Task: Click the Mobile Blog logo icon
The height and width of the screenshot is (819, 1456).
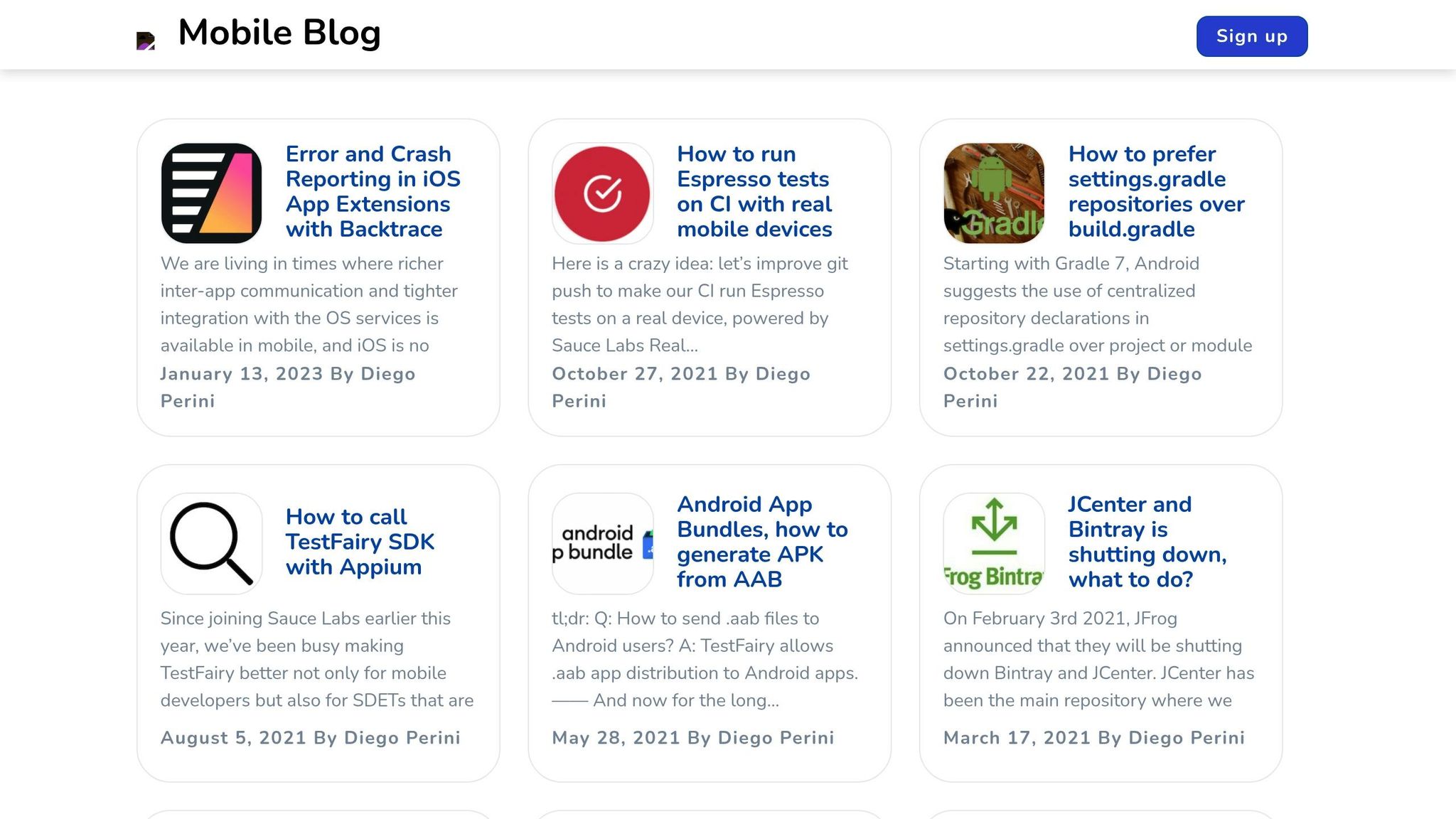Action: (146, 41)
